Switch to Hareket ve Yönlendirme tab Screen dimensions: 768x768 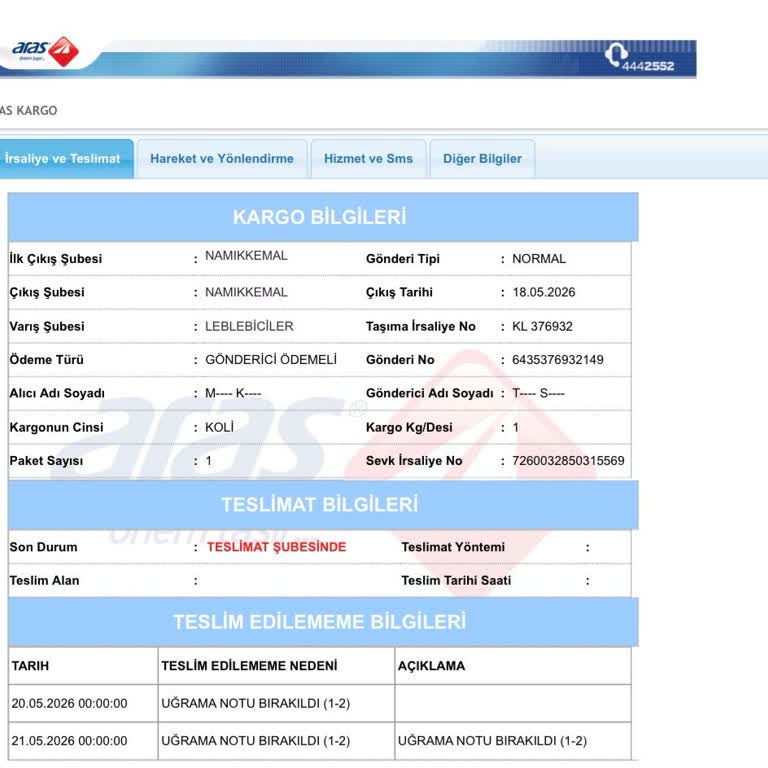tap(222, 159)
